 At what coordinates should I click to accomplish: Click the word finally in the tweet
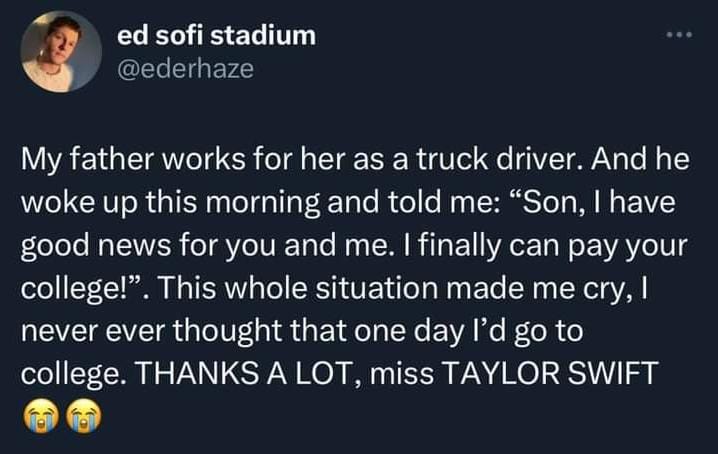(x=459, y=245)
